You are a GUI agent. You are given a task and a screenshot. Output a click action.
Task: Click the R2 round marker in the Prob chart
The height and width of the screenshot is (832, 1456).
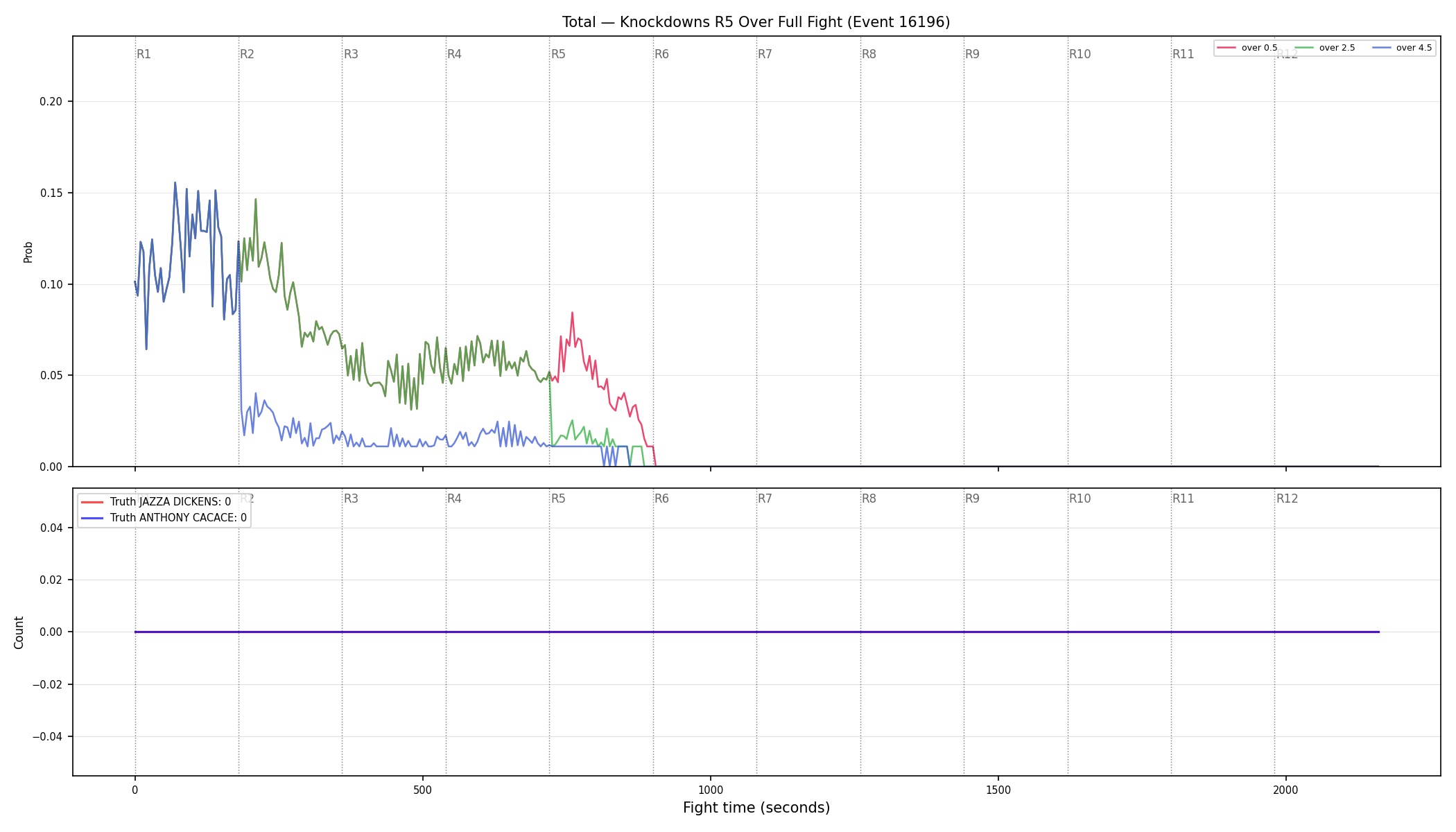click(247, 54)
